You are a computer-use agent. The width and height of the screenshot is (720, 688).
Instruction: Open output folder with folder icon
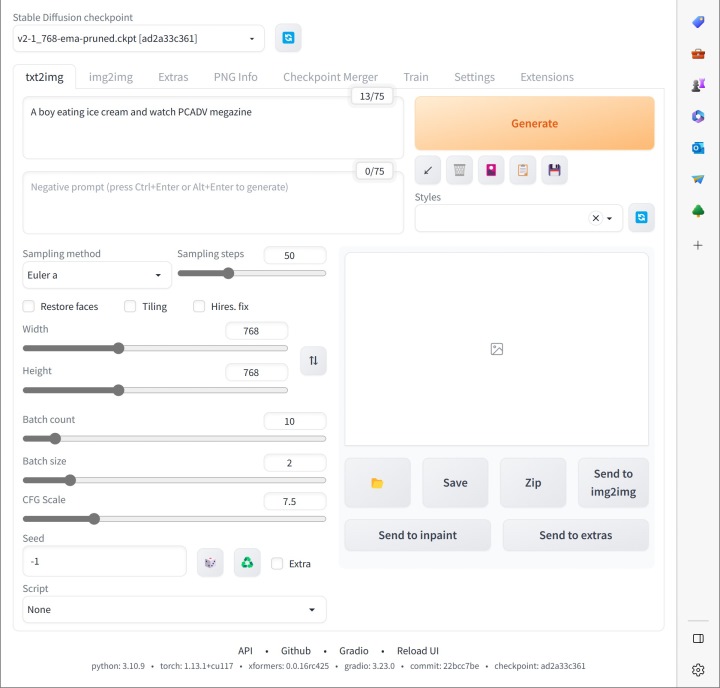click(x=377, y=483)
